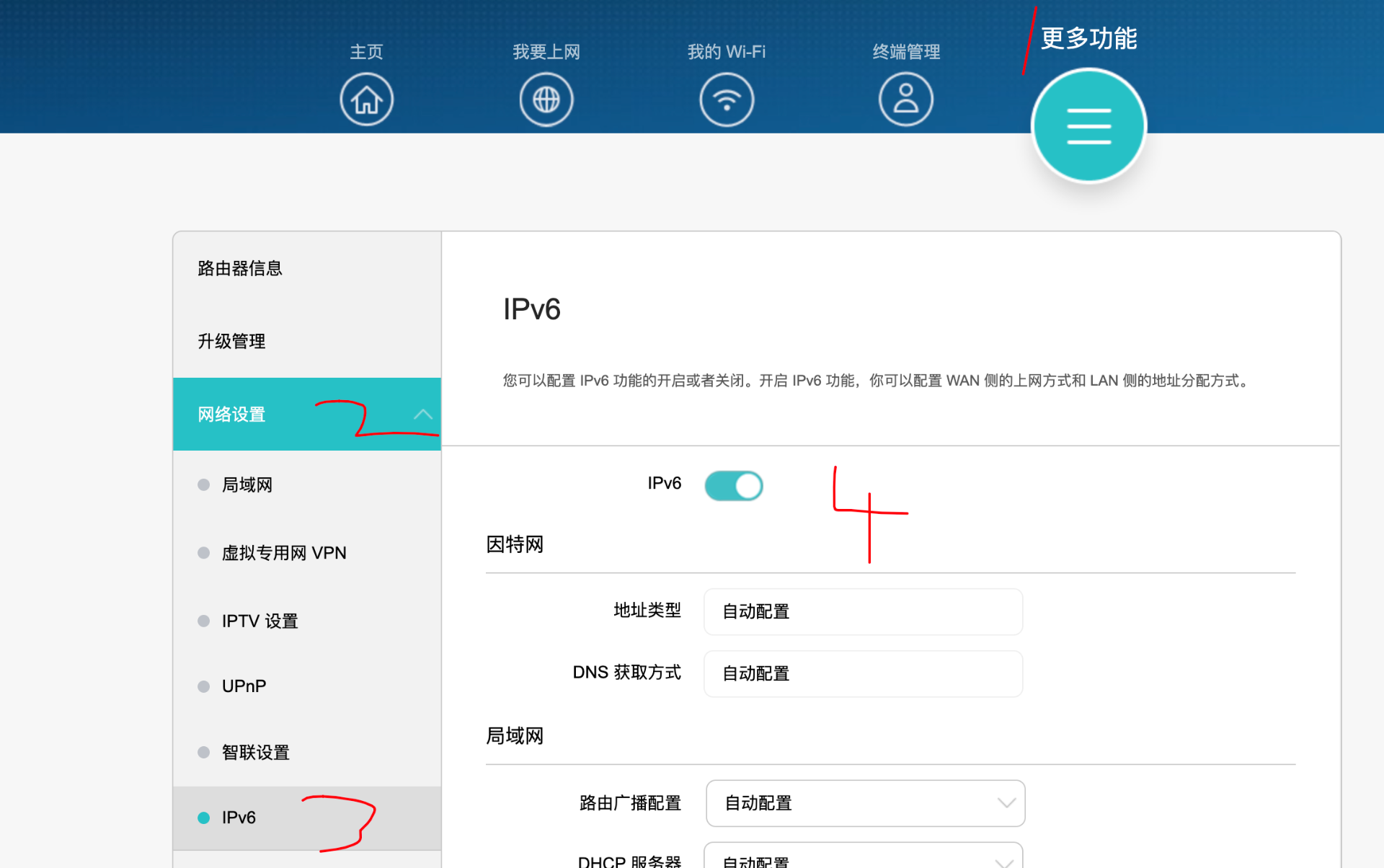
Task: Expand the DHCP 服务器 dropdown
Action: click(x=863, y=858)
